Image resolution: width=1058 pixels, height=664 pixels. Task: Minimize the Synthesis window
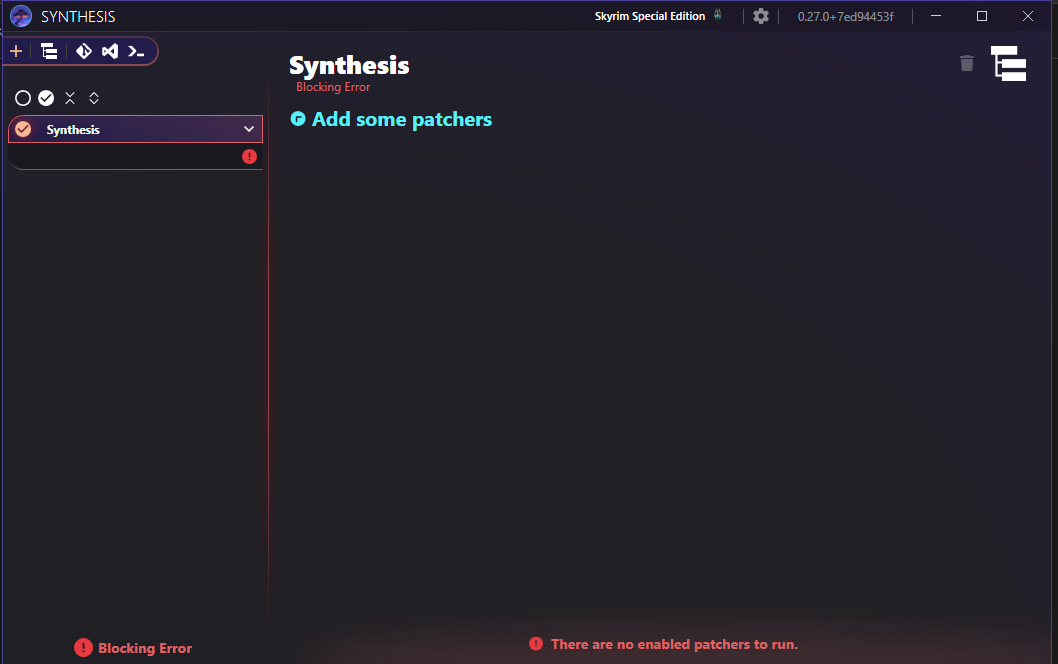pyautogui.click(x=936, y=16)
